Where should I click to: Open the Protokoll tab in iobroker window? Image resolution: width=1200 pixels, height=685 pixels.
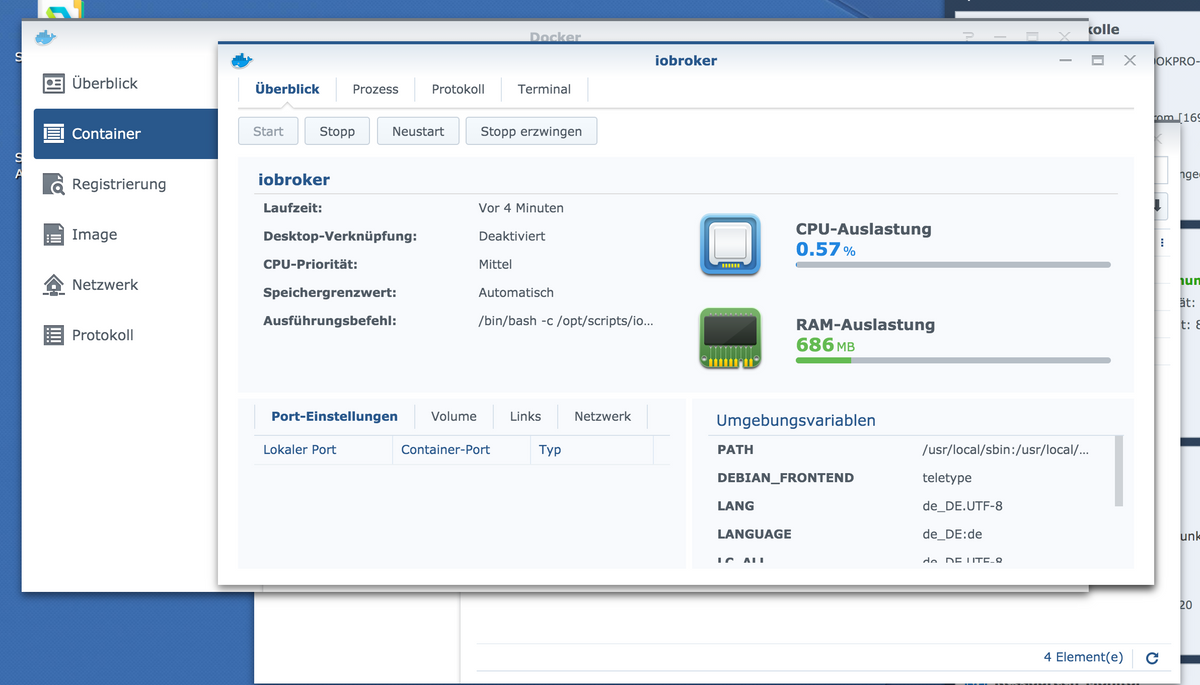458,89
